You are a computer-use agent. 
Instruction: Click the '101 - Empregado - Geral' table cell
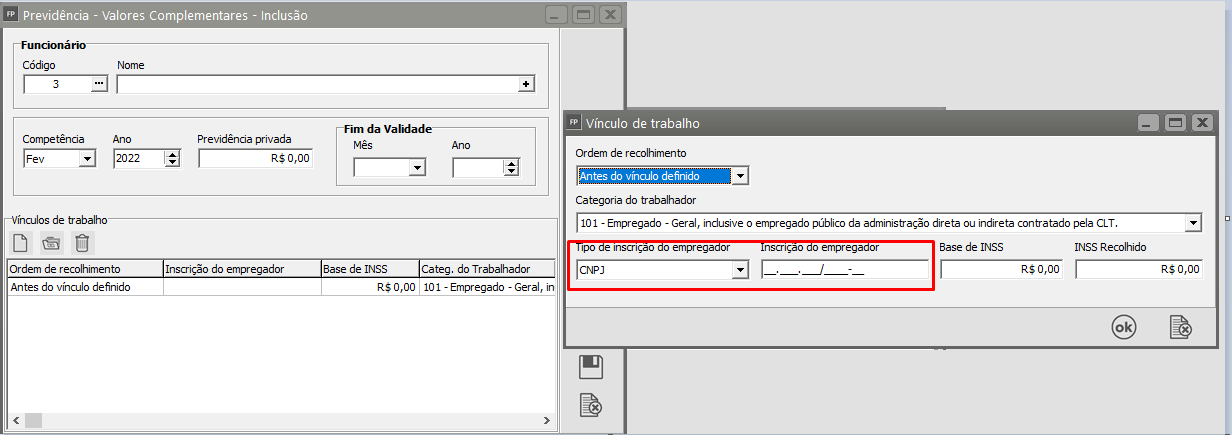pos(487,287)
